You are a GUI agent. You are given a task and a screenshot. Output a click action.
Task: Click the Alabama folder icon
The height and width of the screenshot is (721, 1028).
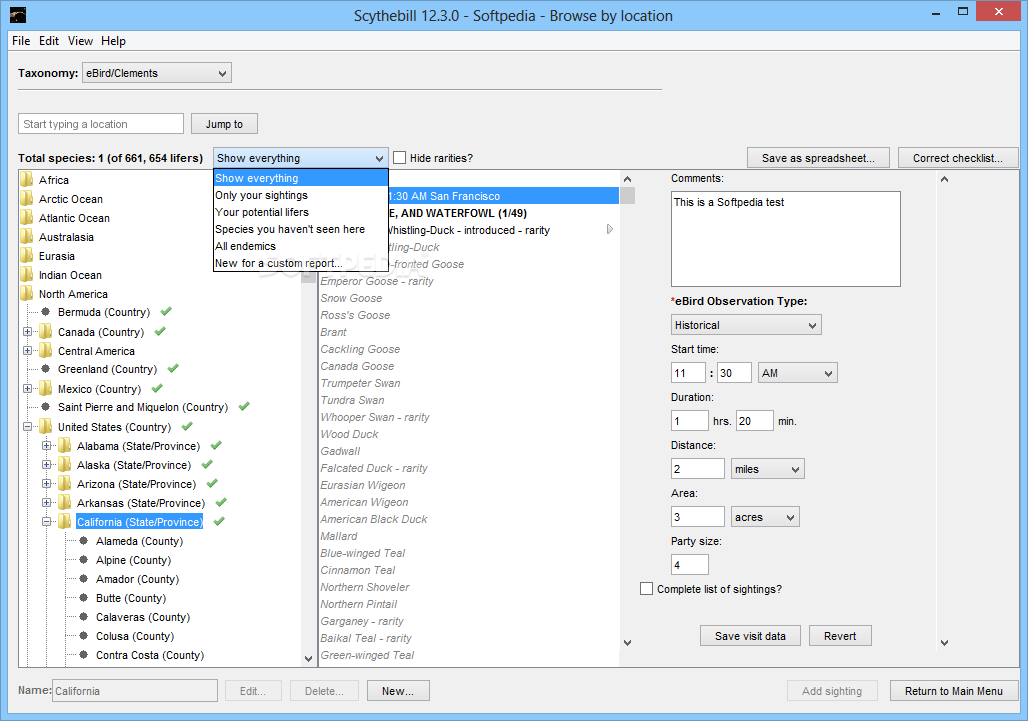pyautogui.click(x=64, y=446)
